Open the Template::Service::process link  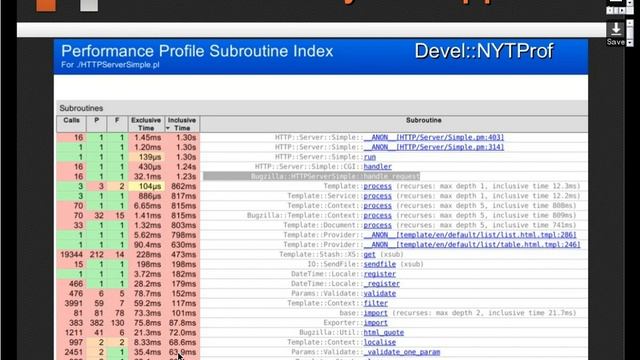coord(378,196)
